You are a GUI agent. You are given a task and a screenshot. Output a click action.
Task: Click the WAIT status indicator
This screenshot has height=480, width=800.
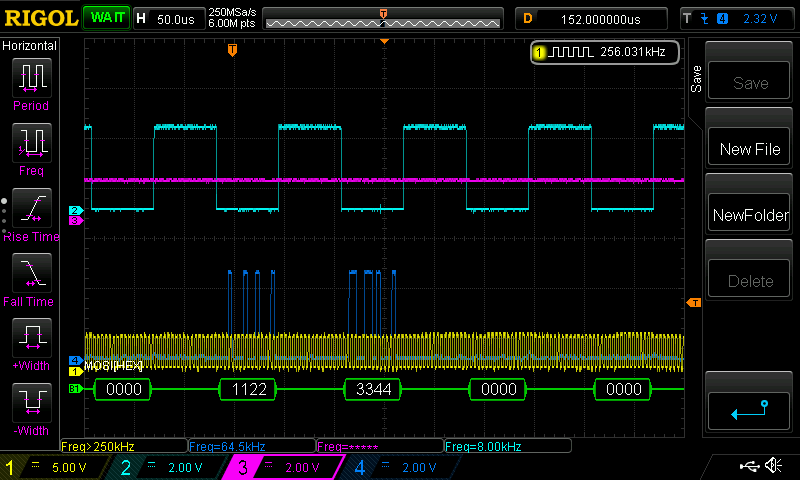107,18
